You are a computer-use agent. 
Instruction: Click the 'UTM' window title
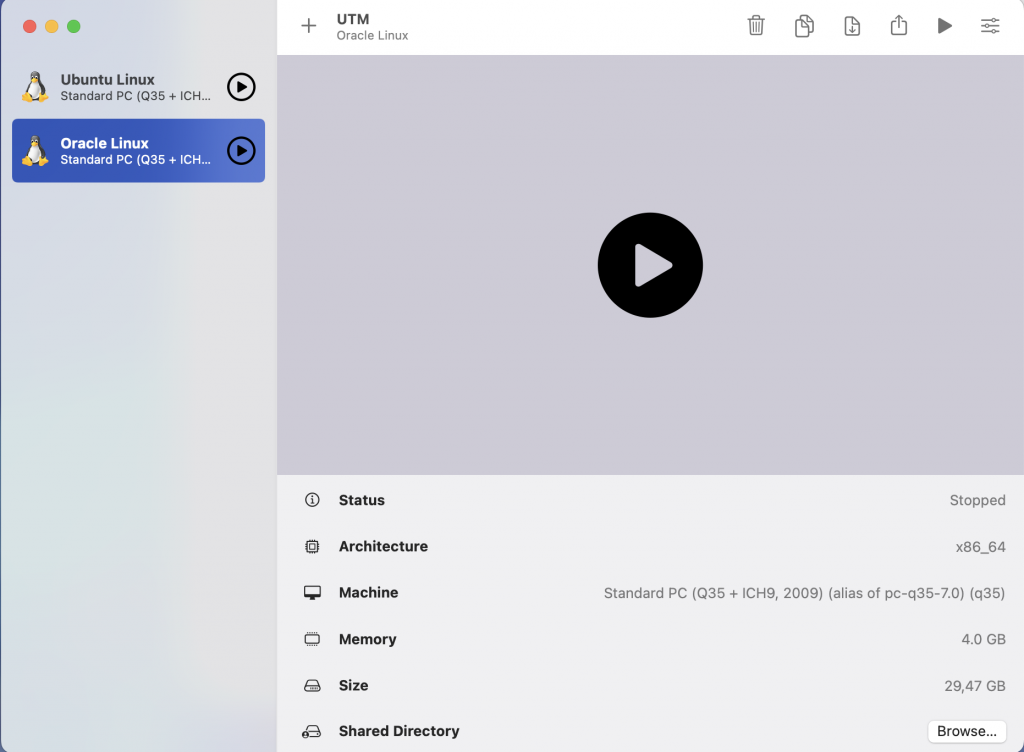[x=353, y=19]
